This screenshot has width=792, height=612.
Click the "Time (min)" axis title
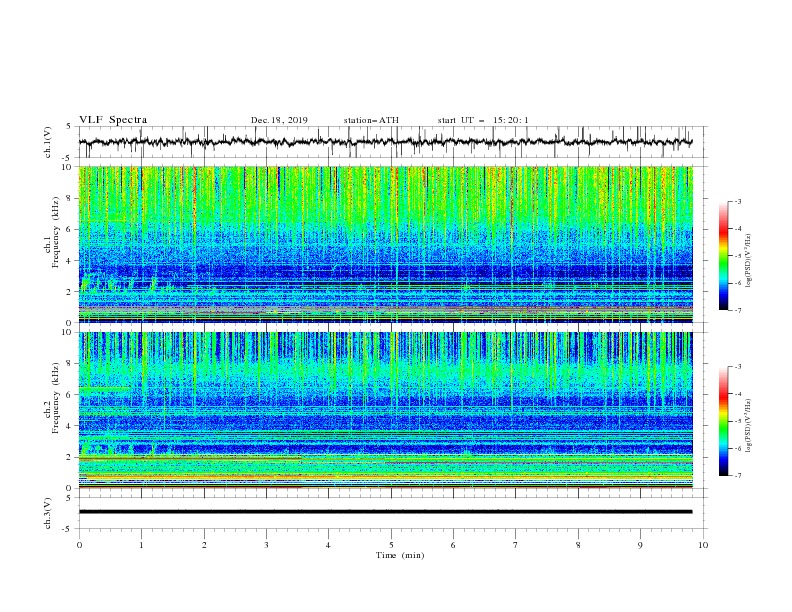pos(400,555)
